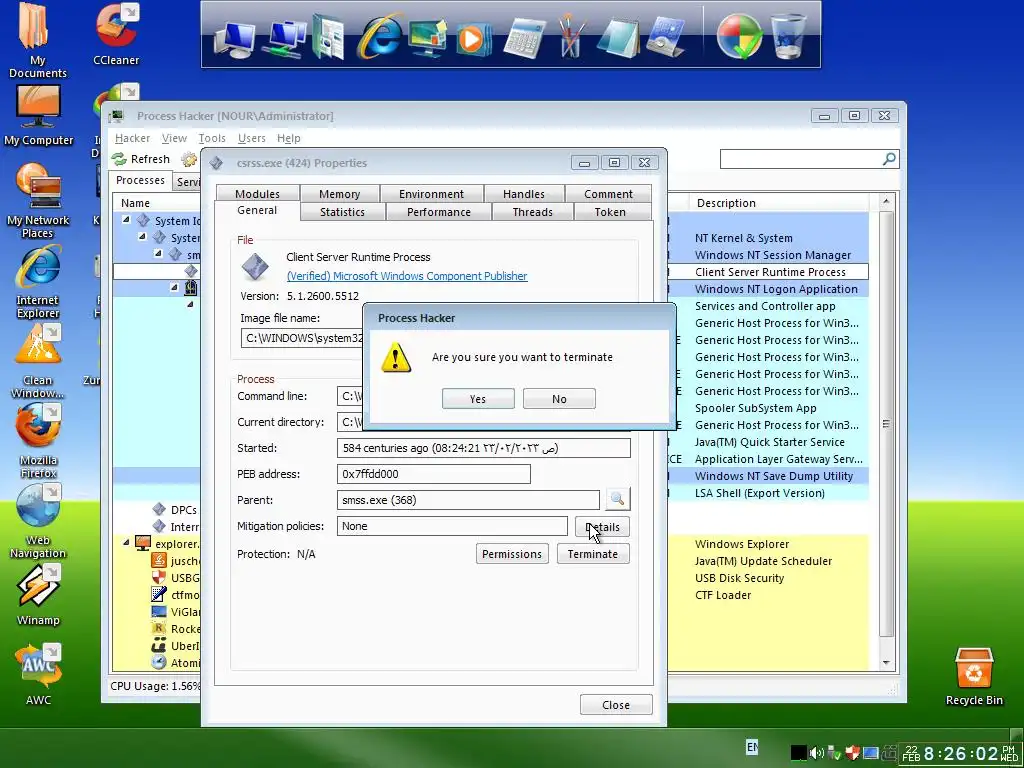1024x768 pixels.
Task: Open My Documents desktop icon
Action: tap(37, 39)
